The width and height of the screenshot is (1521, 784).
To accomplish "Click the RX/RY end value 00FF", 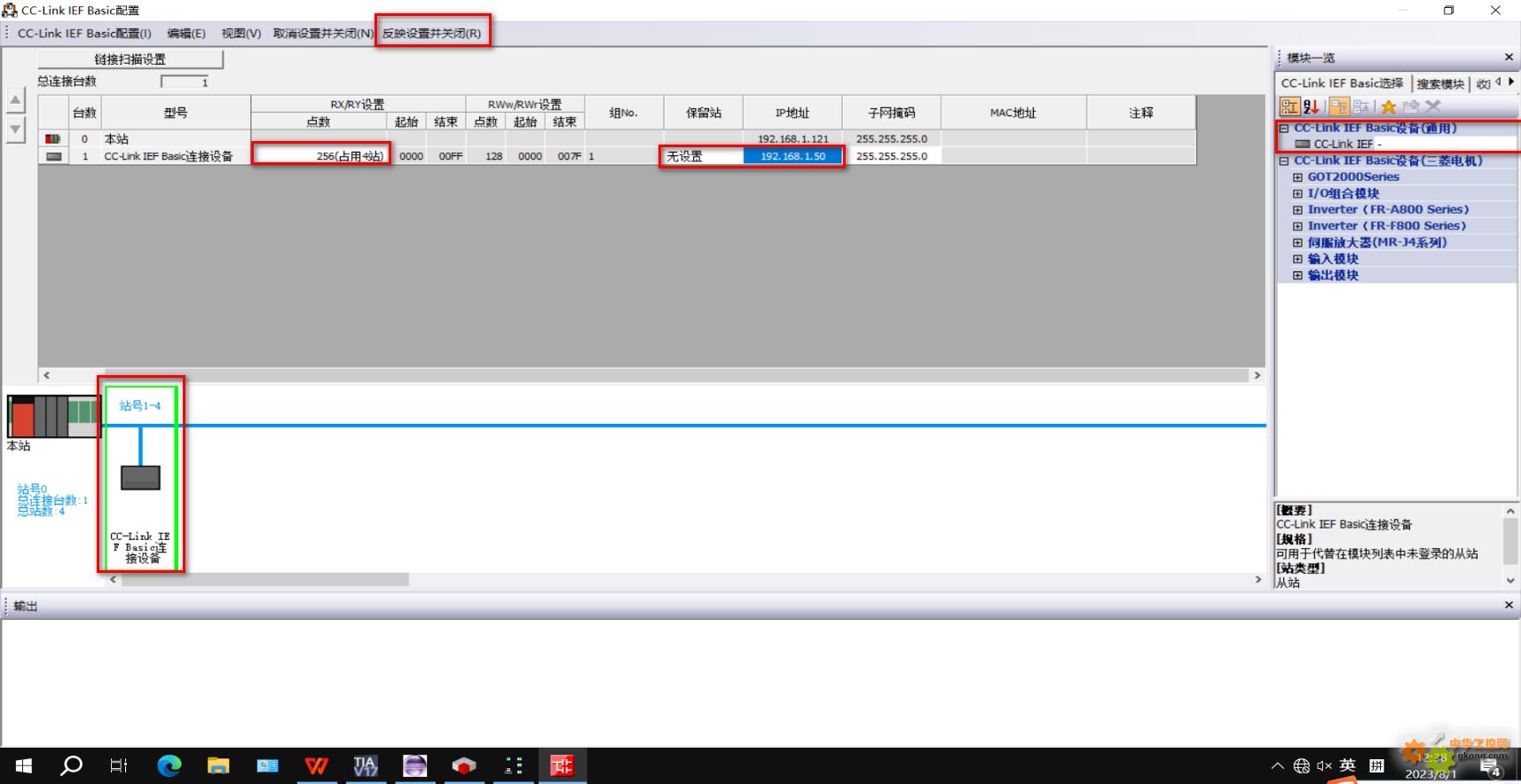I will [450, 156].
